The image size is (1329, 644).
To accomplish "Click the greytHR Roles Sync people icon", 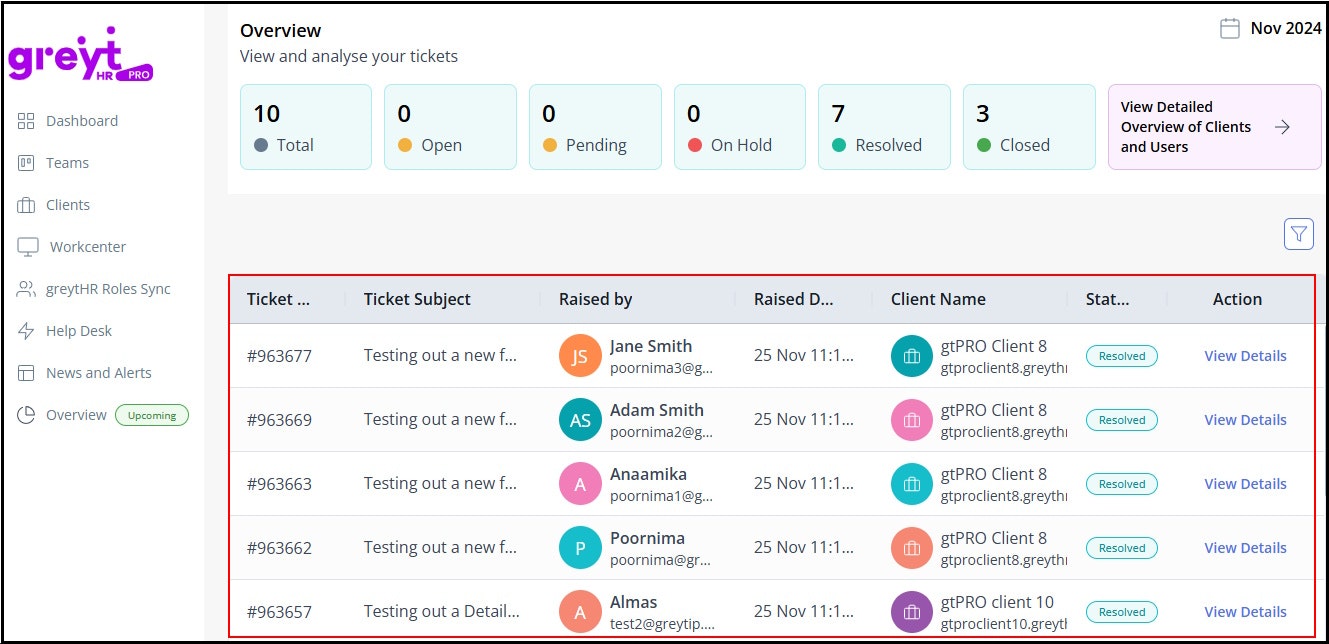I will tap(26, 289).
